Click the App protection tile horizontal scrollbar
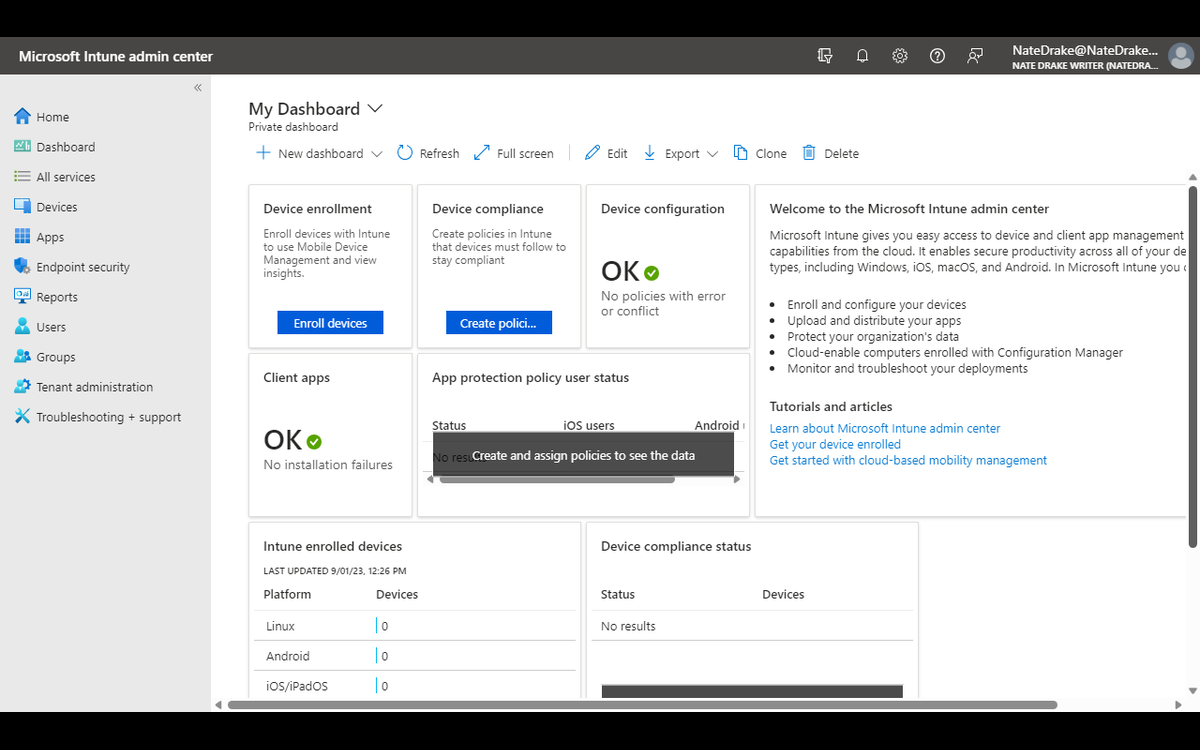 (557, 479)
